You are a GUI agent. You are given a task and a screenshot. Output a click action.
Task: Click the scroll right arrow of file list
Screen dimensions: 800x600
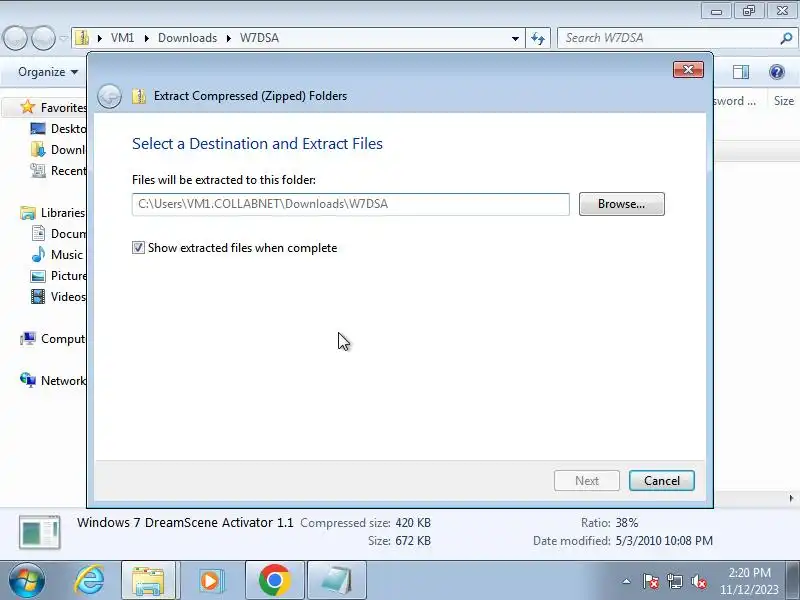(x=791, y=498)
